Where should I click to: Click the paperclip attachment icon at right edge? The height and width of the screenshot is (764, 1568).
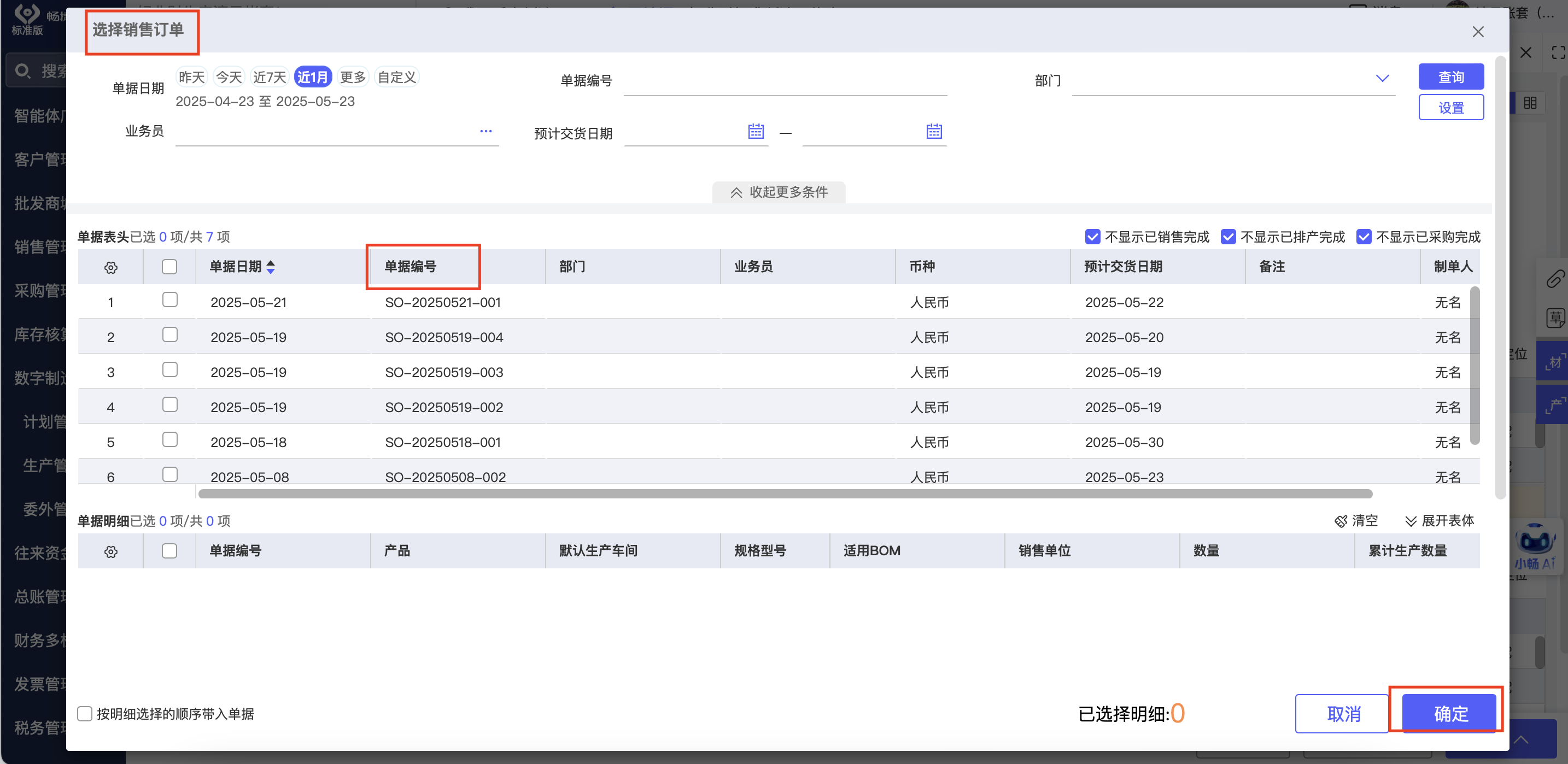[1555, 279]
